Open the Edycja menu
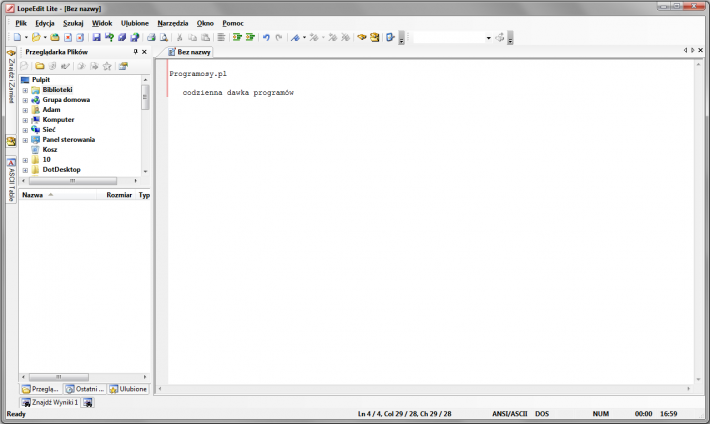Image resolution: width=710 pixels, height=424 pixels. [x=45, y=23]
